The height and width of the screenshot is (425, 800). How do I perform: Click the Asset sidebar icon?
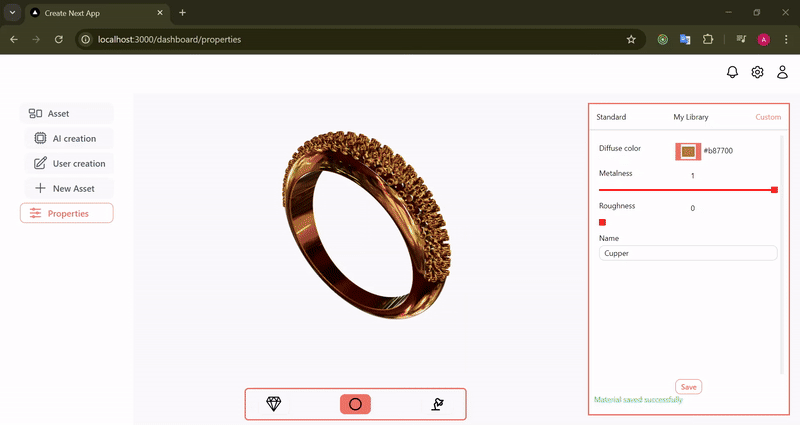pyautogui.click(x=35, y=113)
